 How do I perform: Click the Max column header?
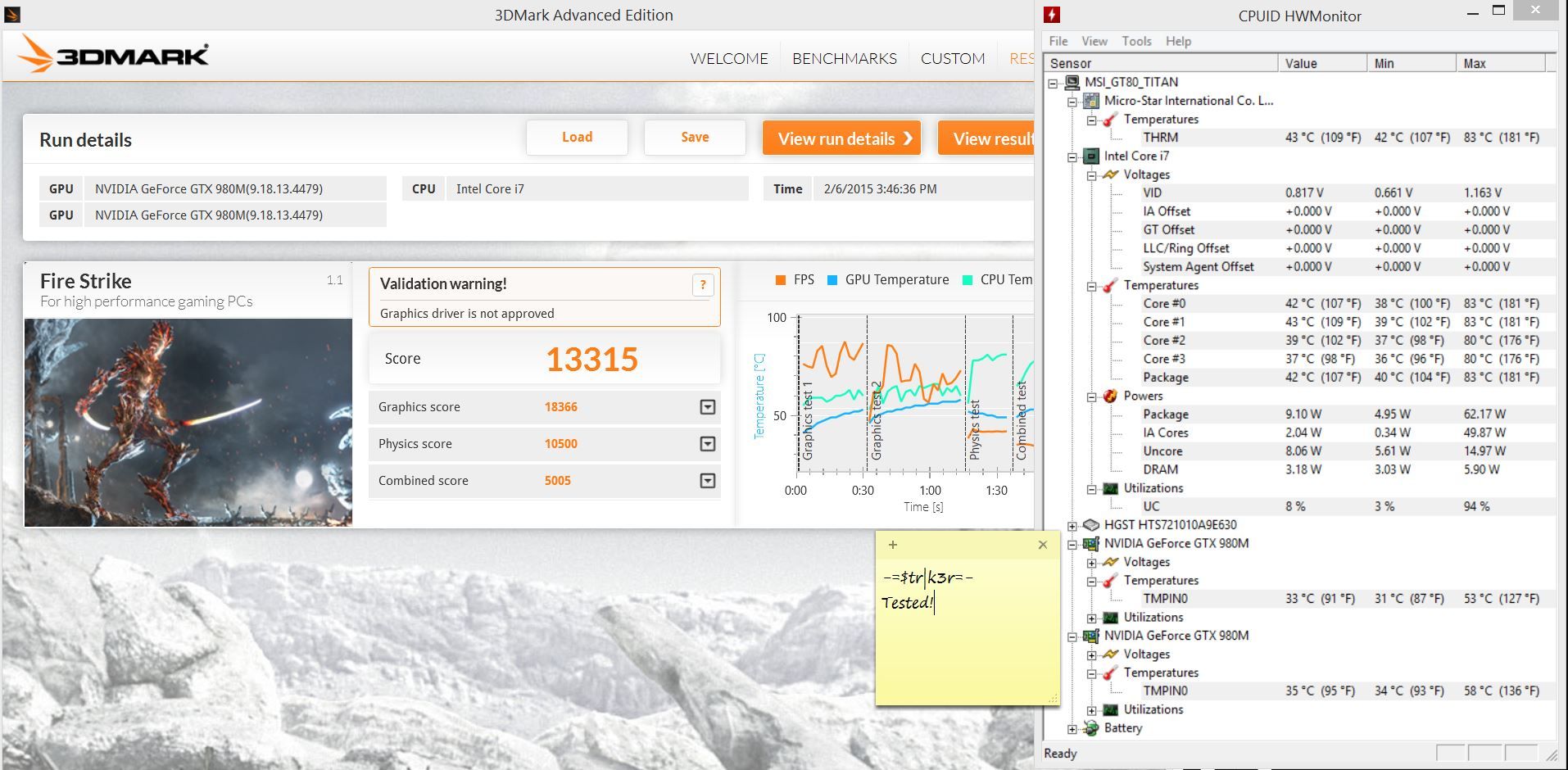pos(1501,63)
